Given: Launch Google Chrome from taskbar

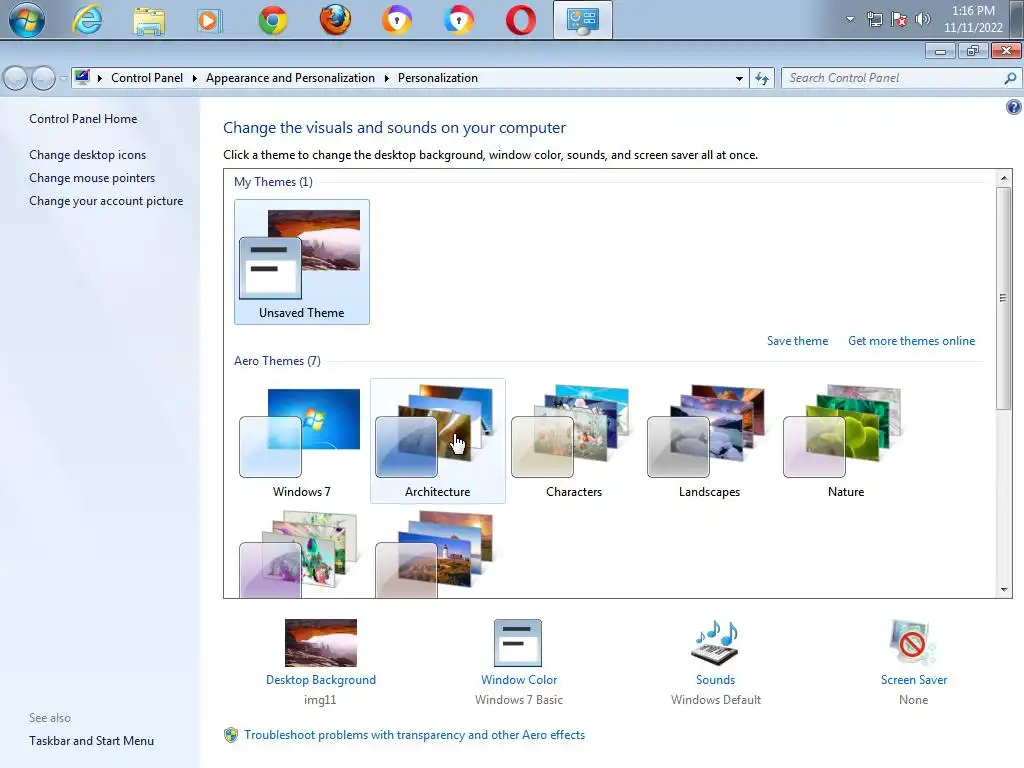Looking at the screenshot, I should [272, 20].
